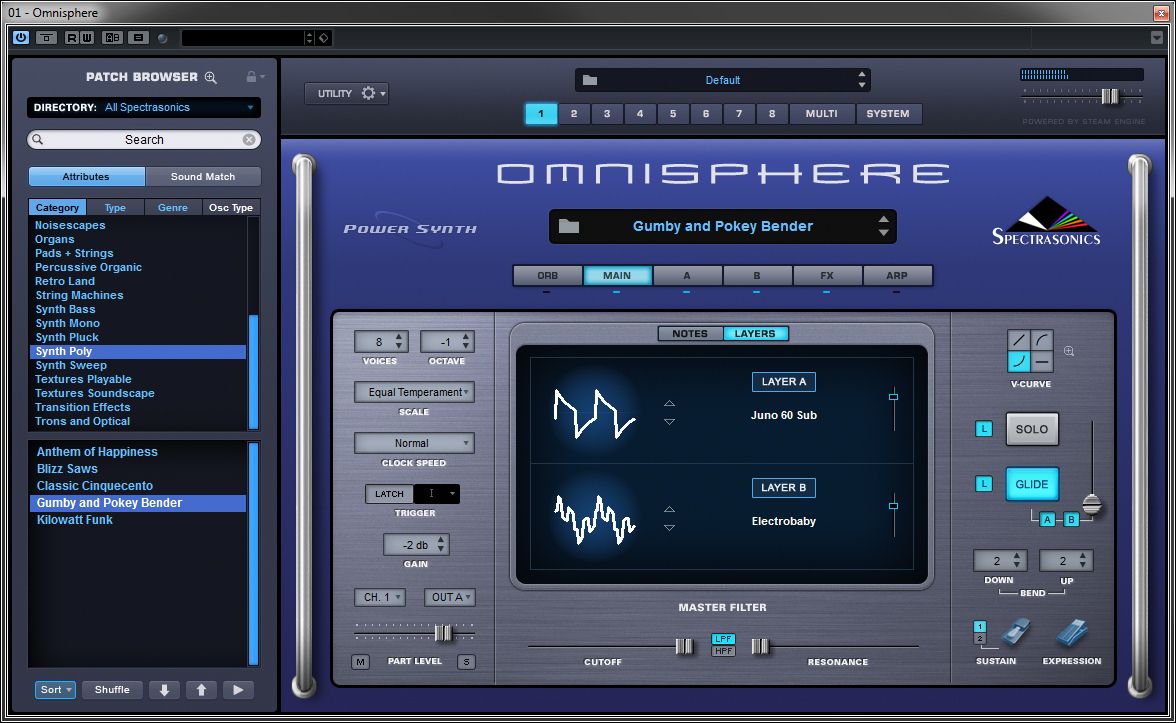
Task: Select the highlighted concave V-Curve shape
Action: click(1018, 362)
